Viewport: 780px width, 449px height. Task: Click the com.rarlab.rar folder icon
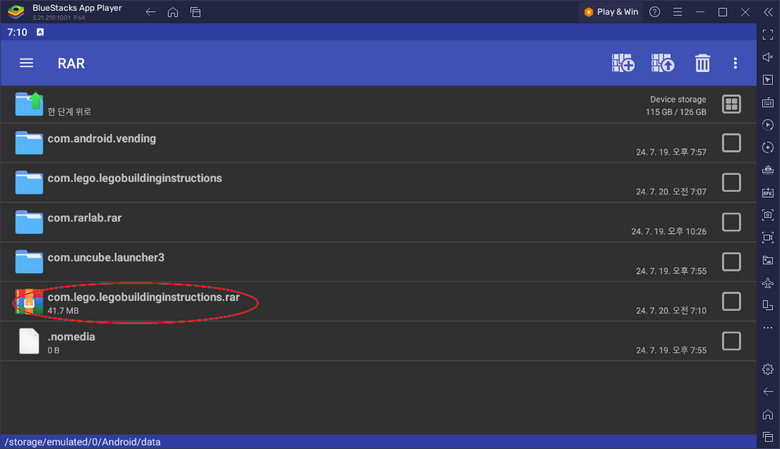(x=29, y=222)
